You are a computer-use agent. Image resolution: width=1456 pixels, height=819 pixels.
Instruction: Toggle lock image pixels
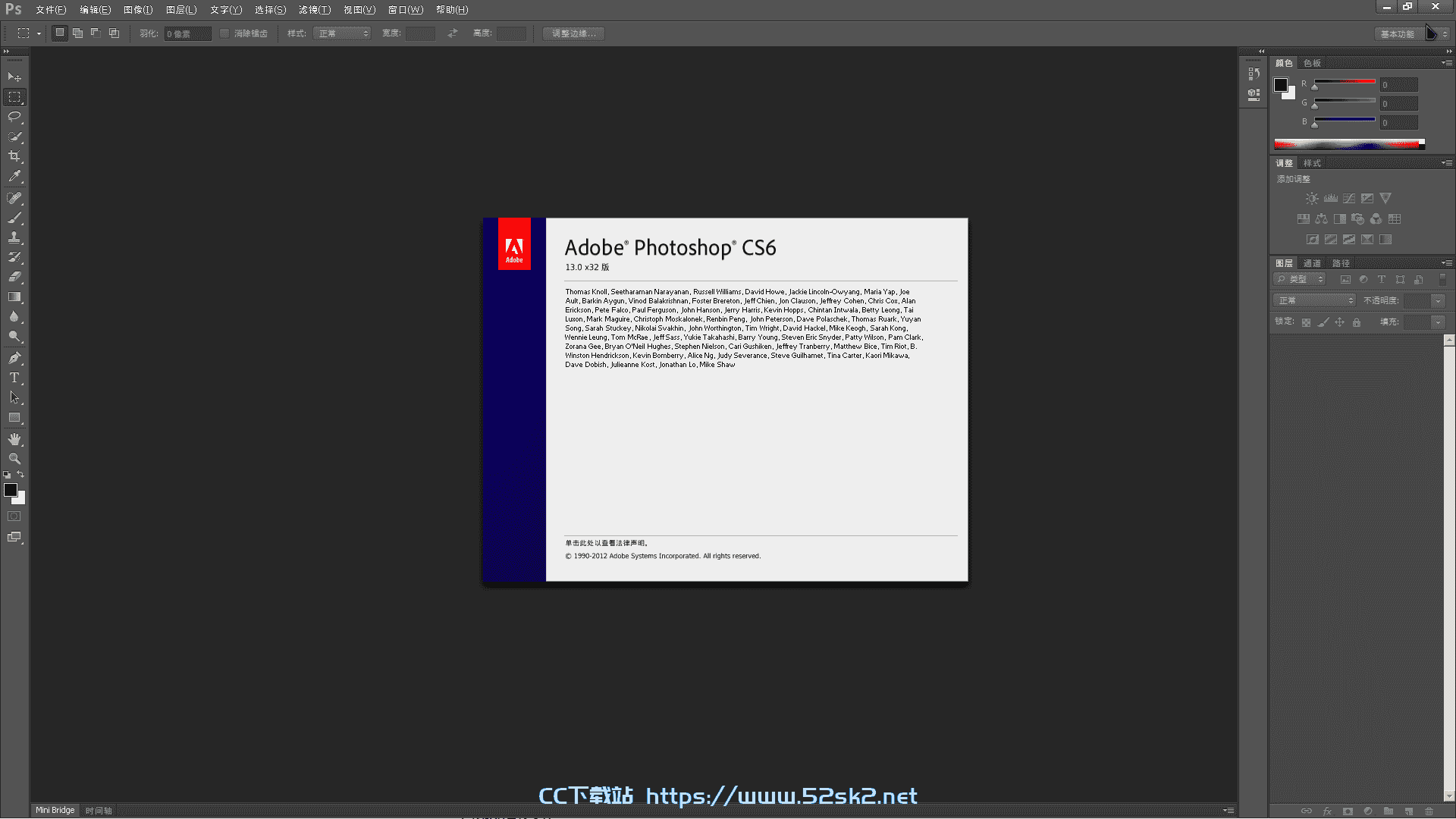1323,322
